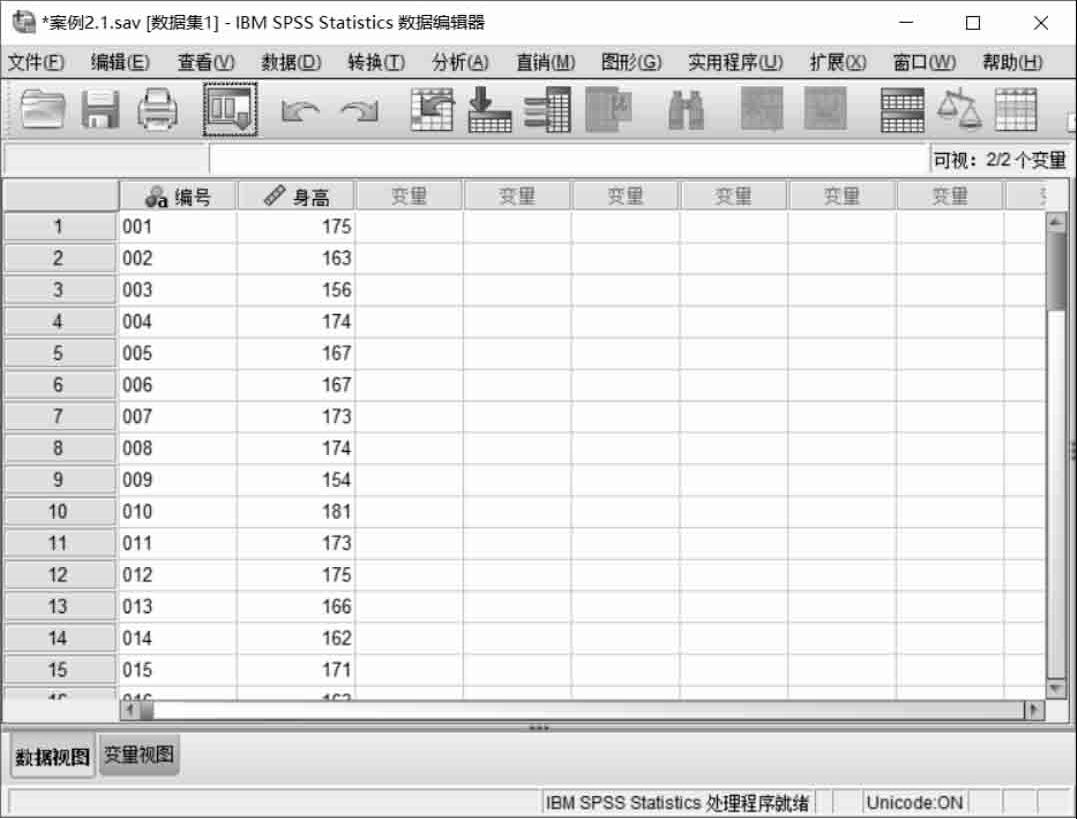Select row header number 8

pyautogui.click(x=60, y=448)
